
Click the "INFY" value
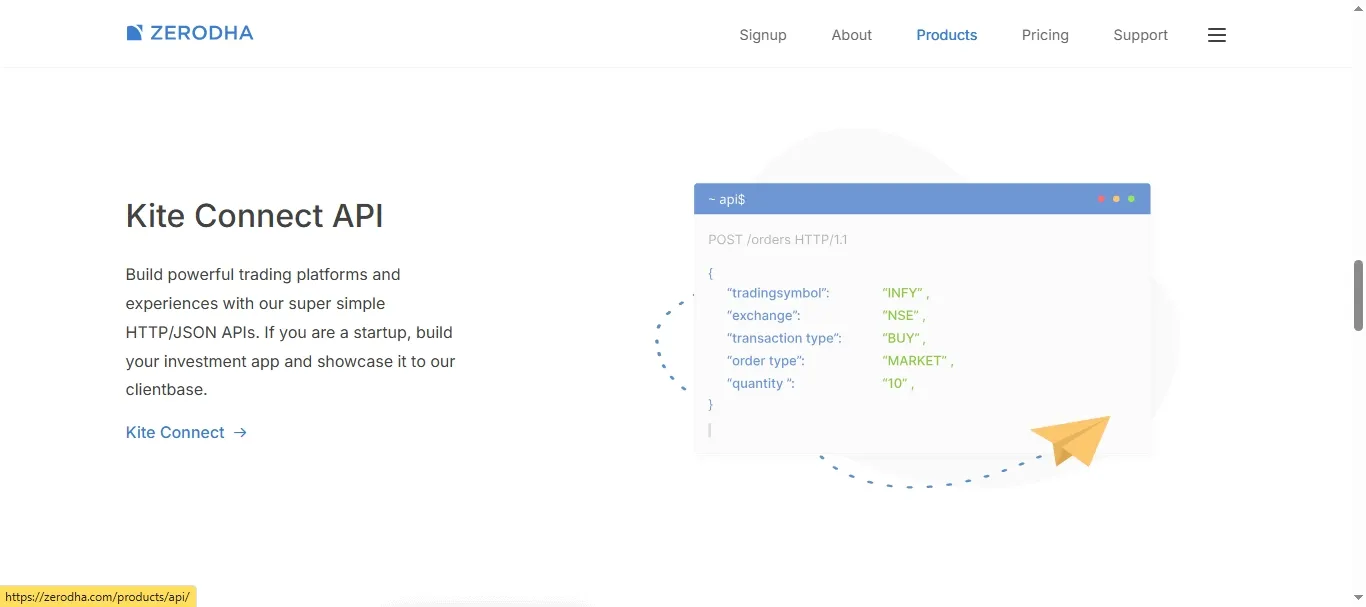[x=903, y=293]
